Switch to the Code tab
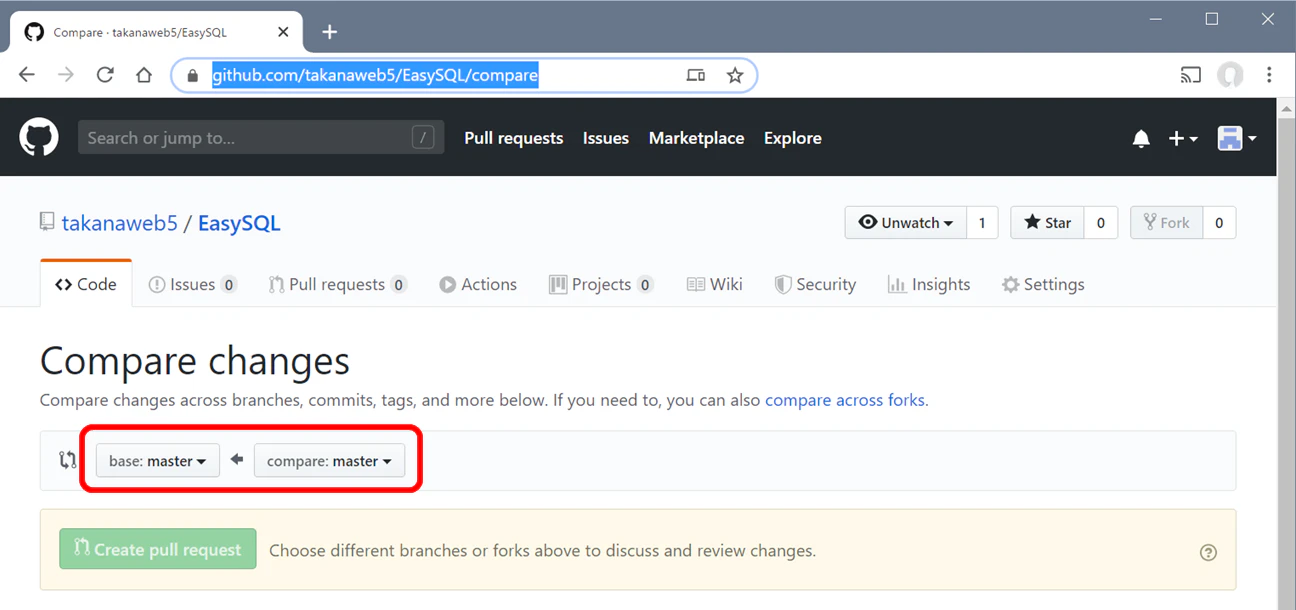1296x610 pixels. 86,284
